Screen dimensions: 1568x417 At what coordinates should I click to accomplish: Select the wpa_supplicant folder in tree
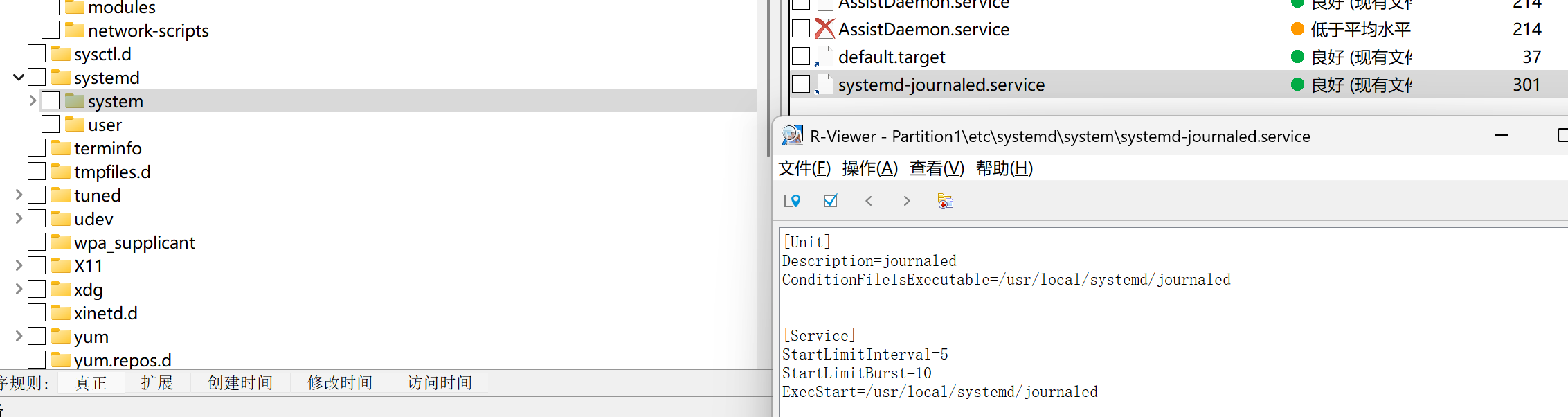pyautogui.click(x=134, y=242)
